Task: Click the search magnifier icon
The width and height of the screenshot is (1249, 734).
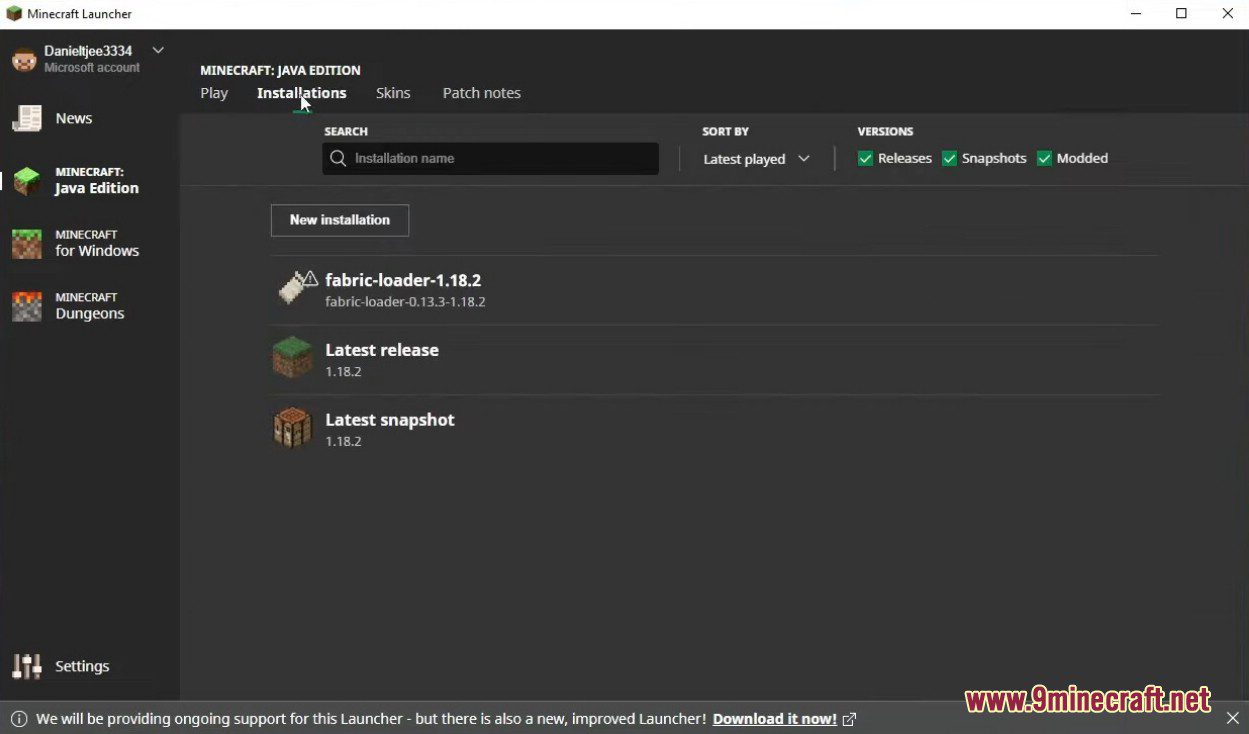Action: 338,158
